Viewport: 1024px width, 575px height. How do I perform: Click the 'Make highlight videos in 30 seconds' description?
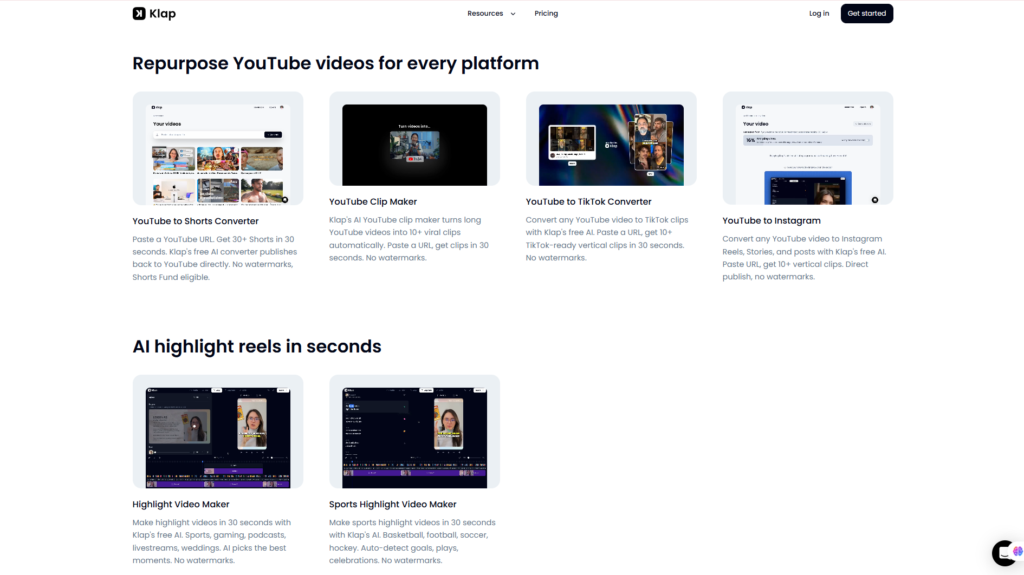click(212, 542)
